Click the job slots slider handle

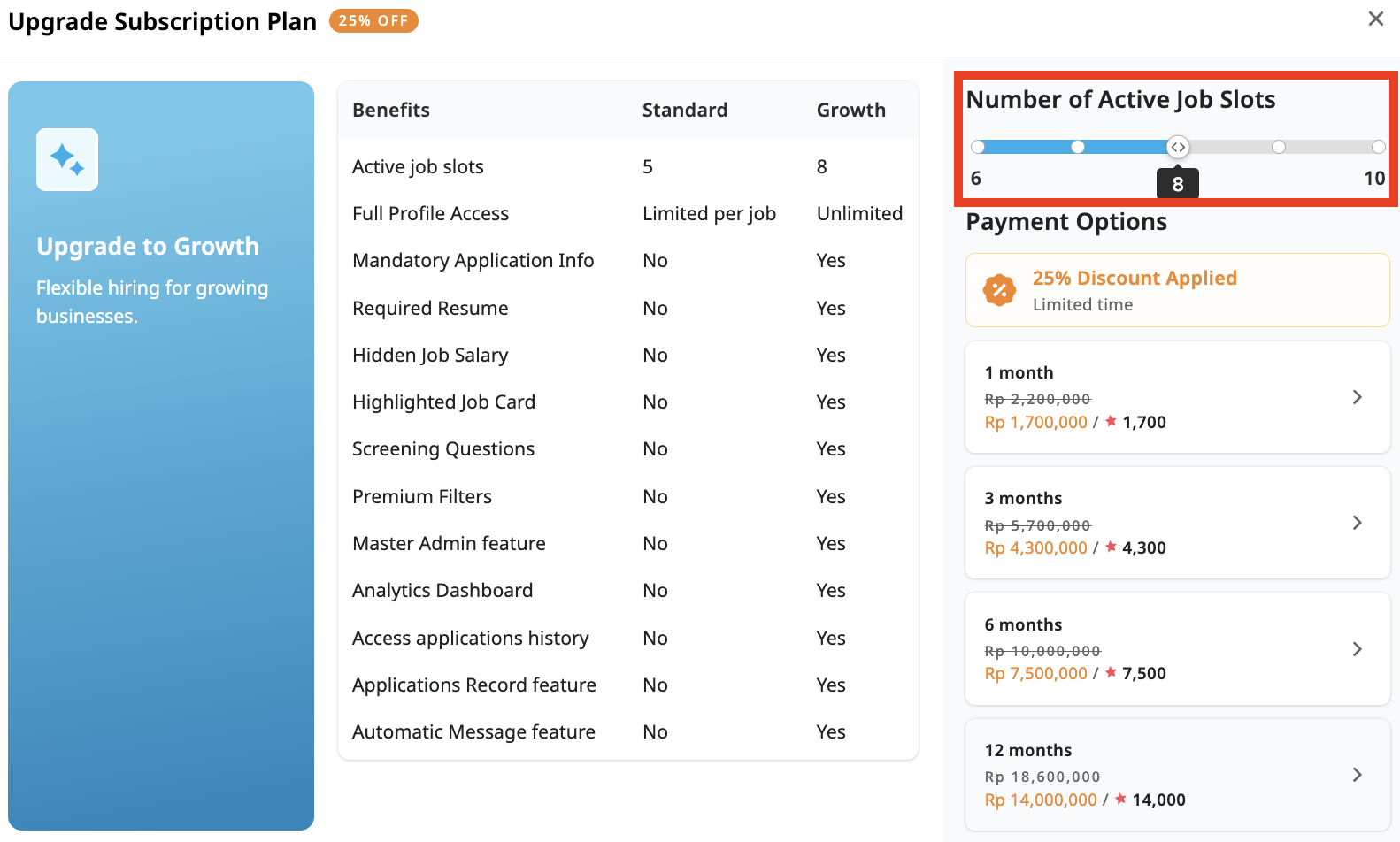tap(1177, 147)
